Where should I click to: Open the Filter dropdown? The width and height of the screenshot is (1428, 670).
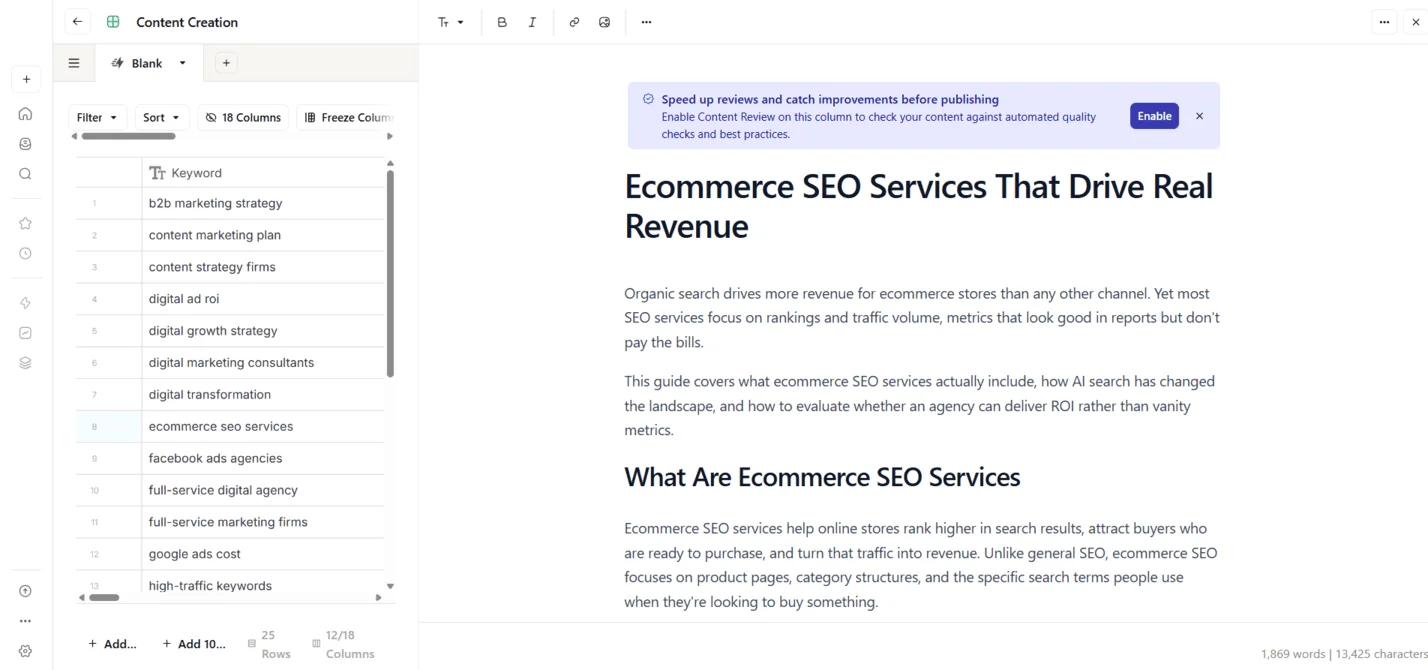(x=97, y=117)
